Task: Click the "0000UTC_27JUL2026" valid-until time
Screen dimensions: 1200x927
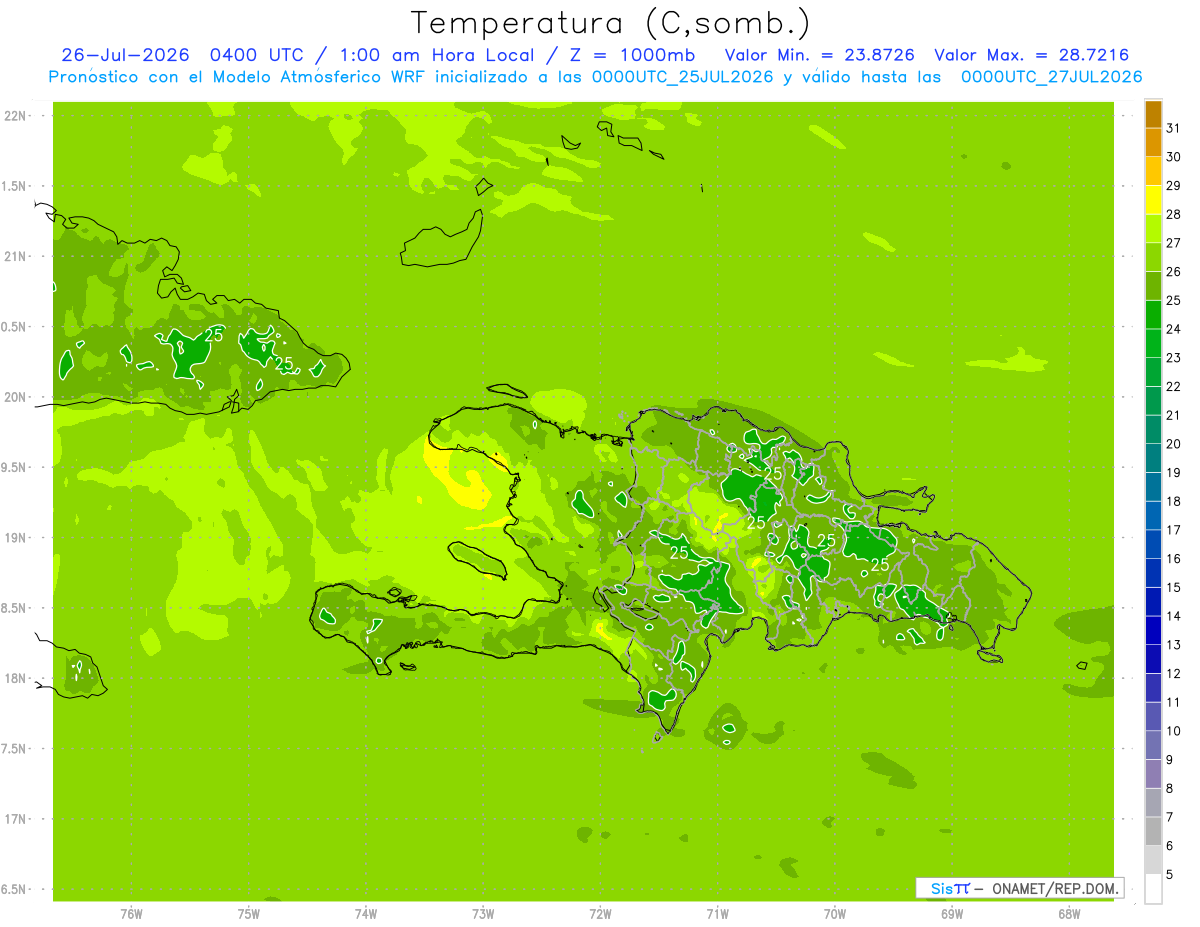Action: [1051, 77]
